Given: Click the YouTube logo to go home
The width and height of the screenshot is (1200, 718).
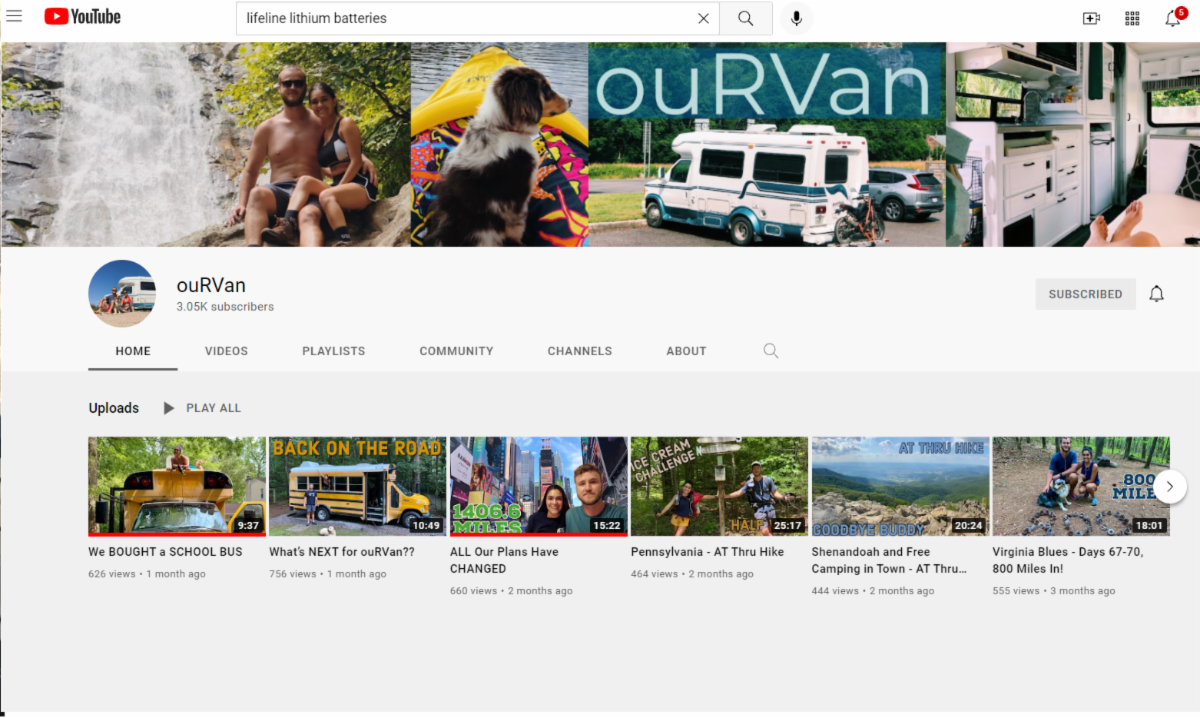Looking at the screenshot, I should (x=80, y=16).
